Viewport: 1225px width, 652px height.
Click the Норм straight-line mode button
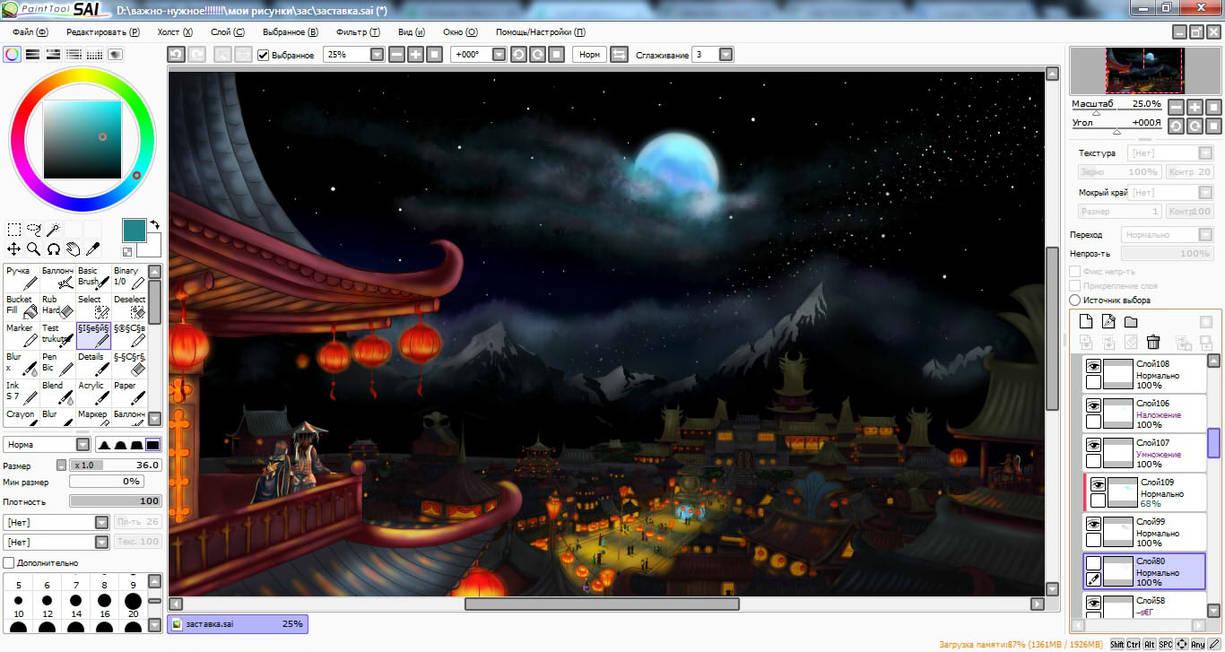coord(590,54)
